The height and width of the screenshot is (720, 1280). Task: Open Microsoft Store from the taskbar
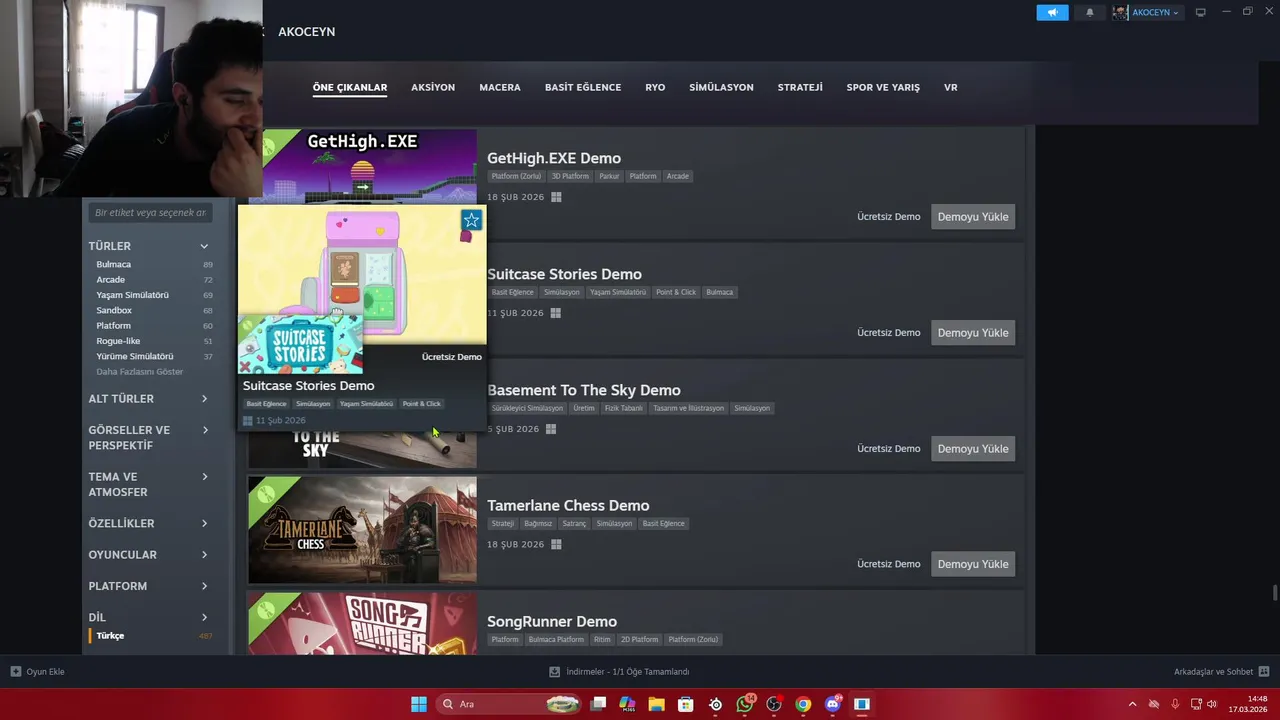point(686,704)
